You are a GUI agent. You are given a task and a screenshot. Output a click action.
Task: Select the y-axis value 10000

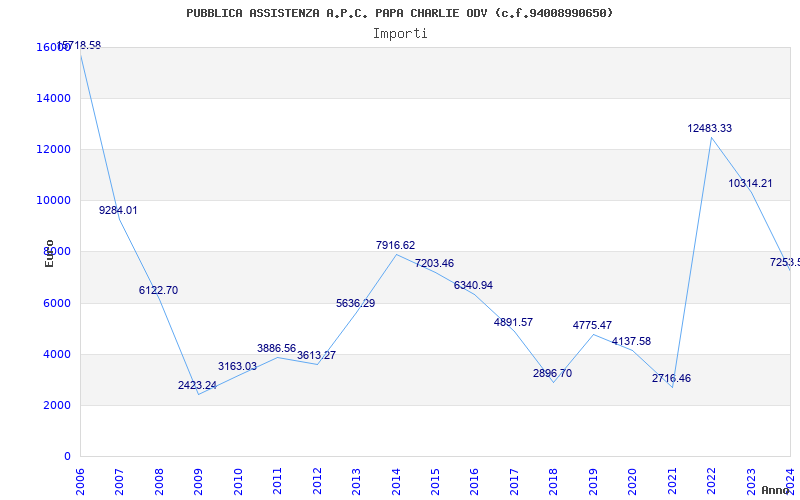(54, 200)
